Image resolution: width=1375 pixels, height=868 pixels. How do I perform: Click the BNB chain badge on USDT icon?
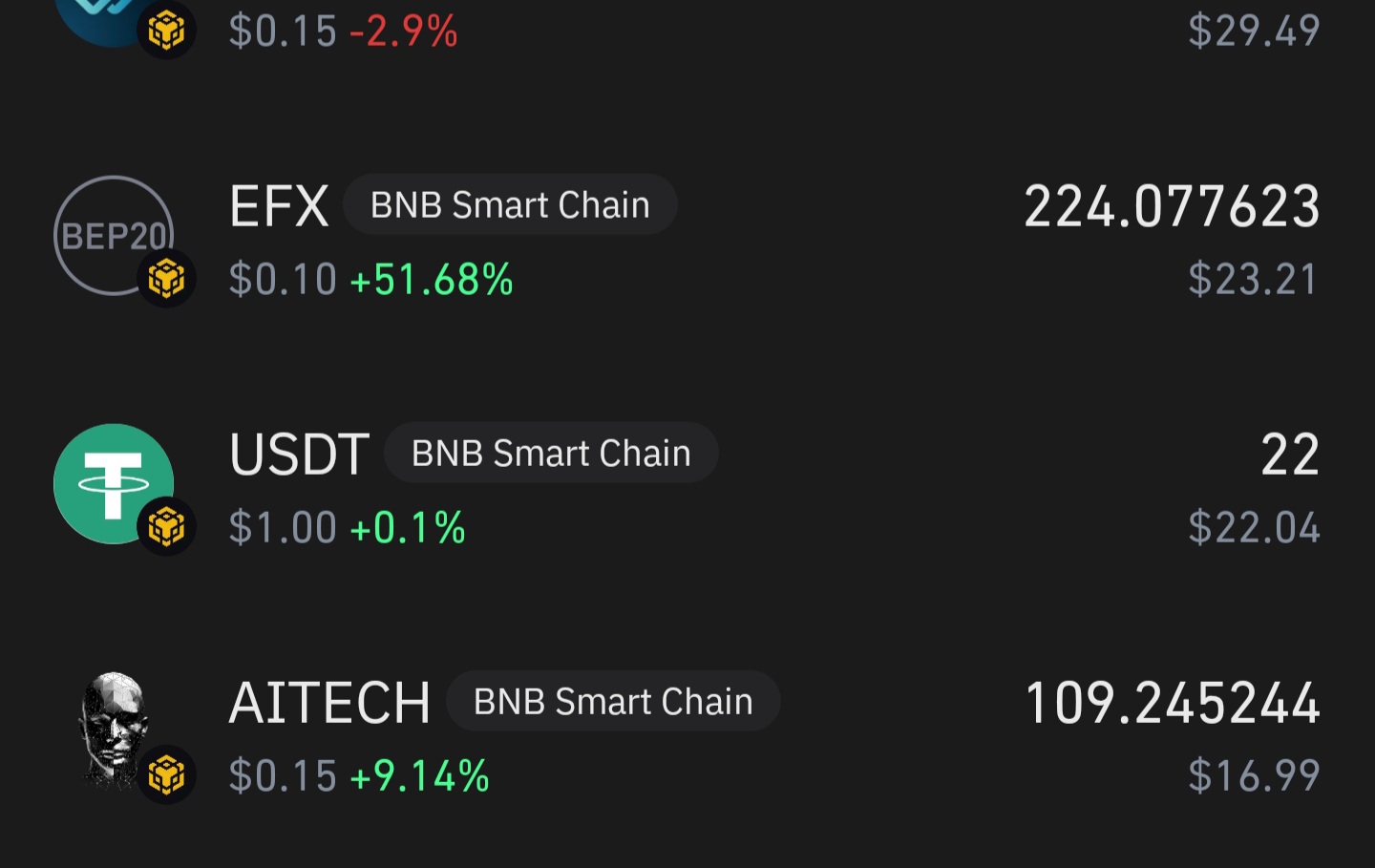pyautogui.click(x=166, y=527)
